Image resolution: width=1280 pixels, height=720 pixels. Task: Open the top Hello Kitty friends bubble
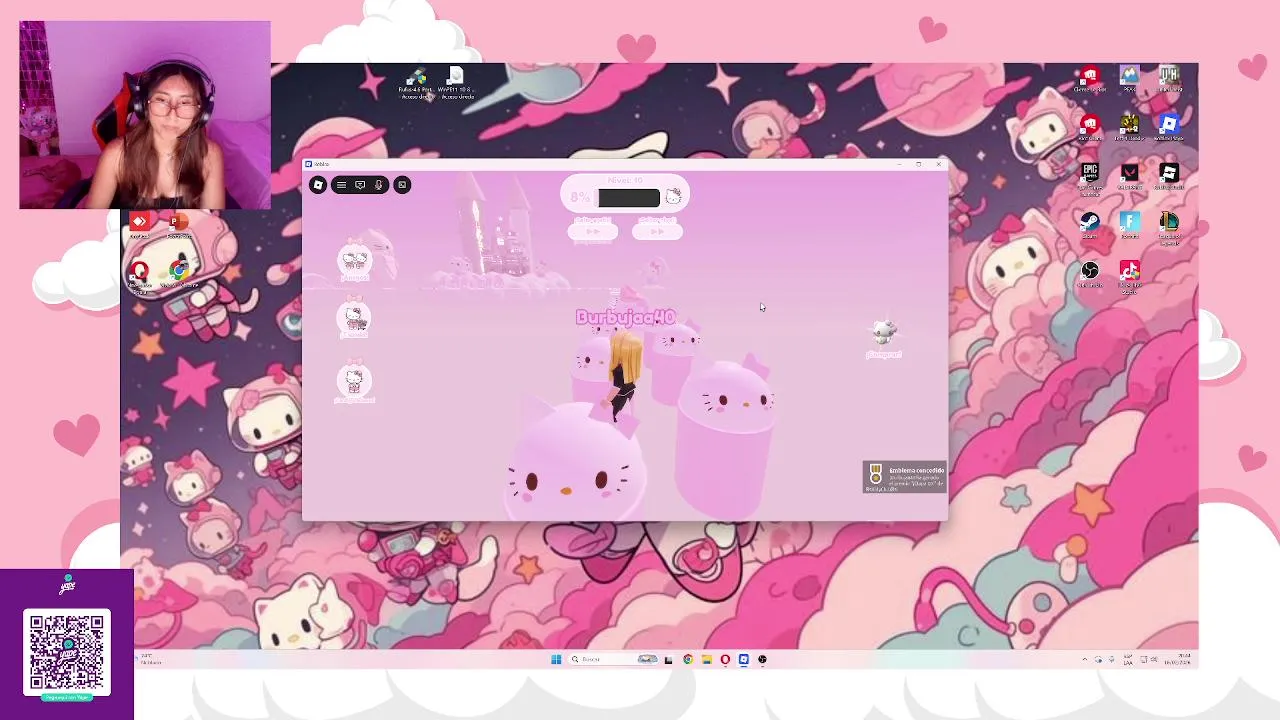pos(354,261)
